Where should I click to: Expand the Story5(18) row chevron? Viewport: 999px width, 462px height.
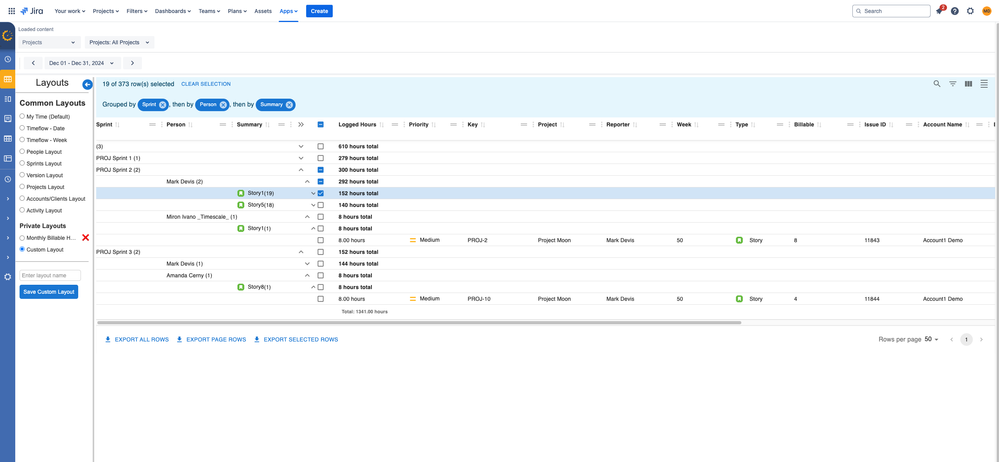point(313,205)
